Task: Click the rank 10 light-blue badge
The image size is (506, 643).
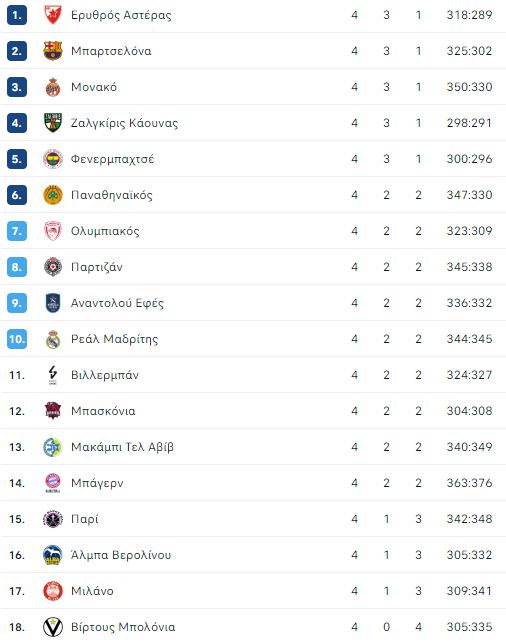Action: (17, 339)
